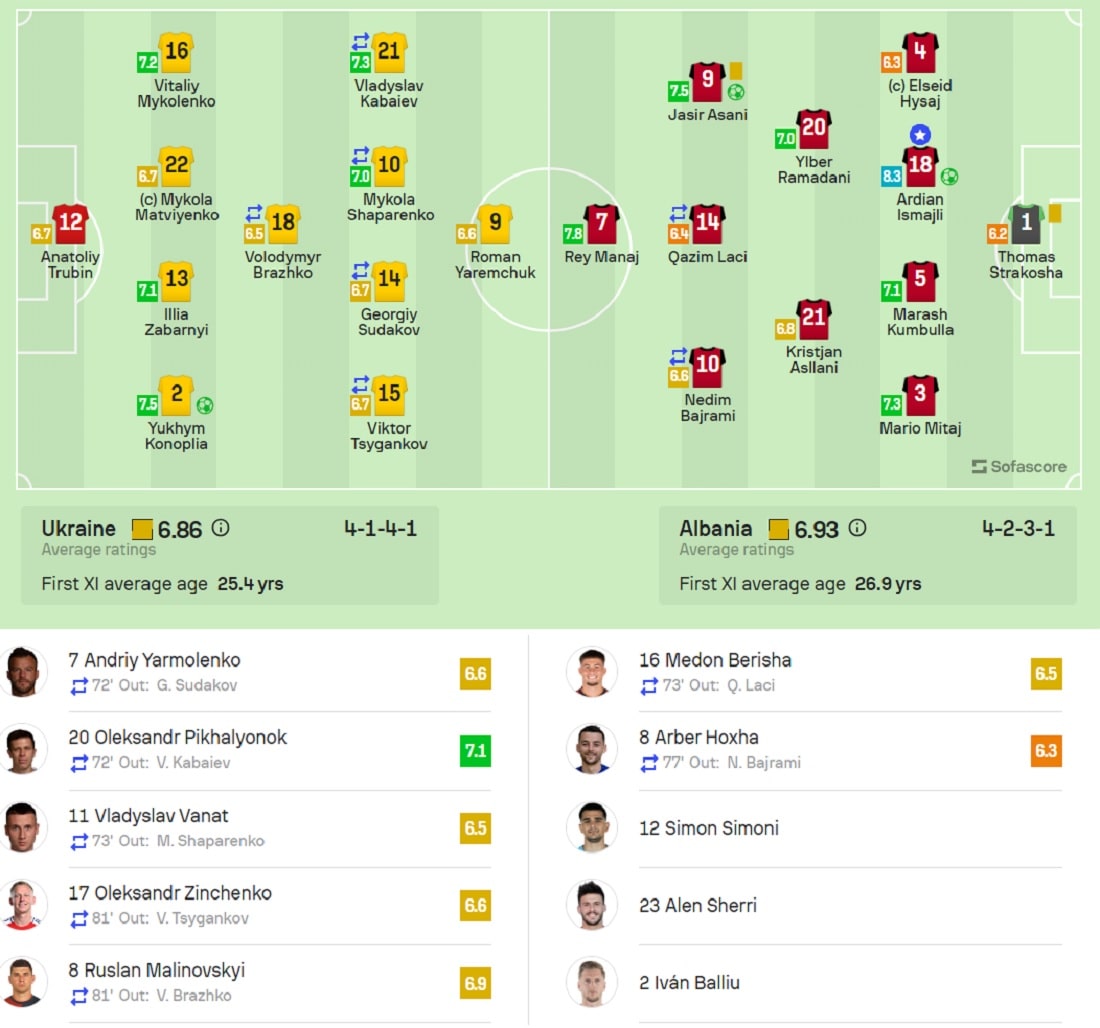Click the substitution icon under Arber Hoxha
The width and height of the screenshot is (1100, 1028).
[x=650, y=763]
